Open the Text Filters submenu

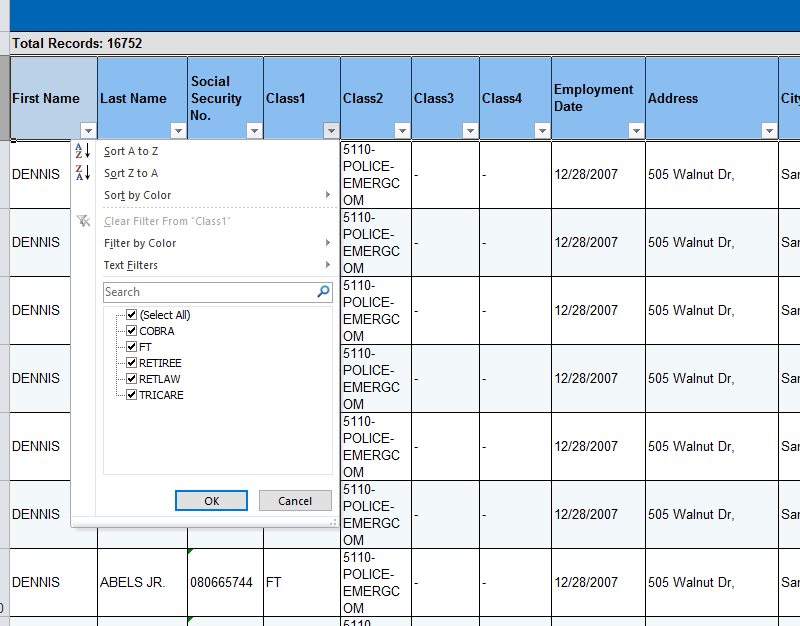click(x=206, y=265)
